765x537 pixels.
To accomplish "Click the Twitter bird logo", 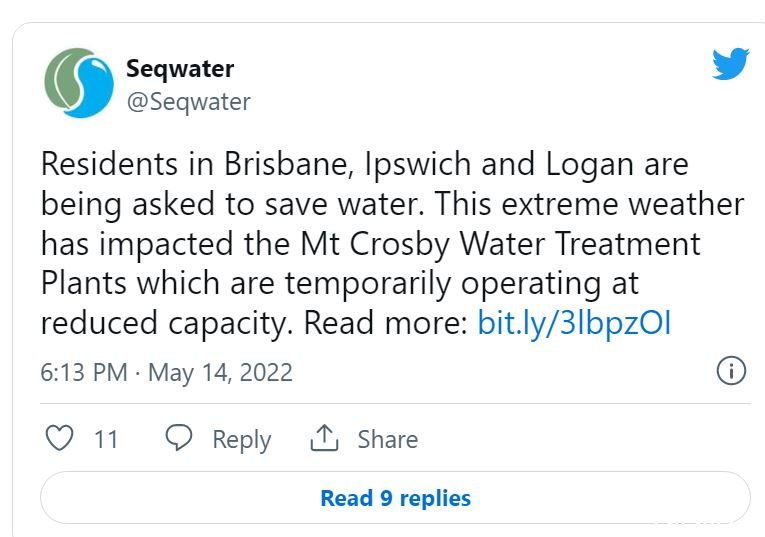I will pyautogui.click(x=730, y=63).
